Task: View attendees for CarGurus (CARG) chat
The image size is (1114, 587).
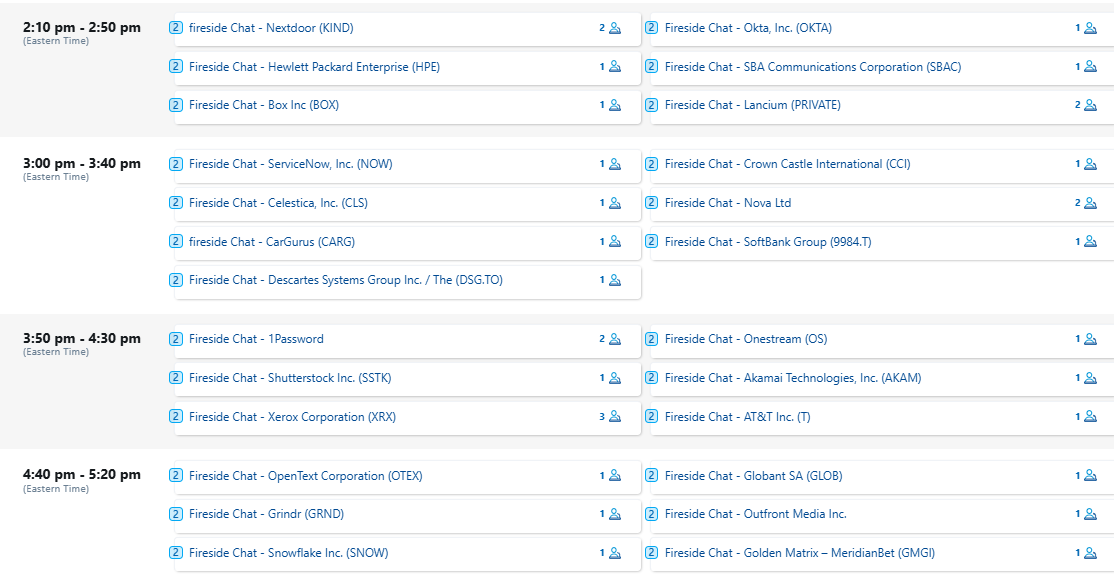Action: click(x=615, y=242)
